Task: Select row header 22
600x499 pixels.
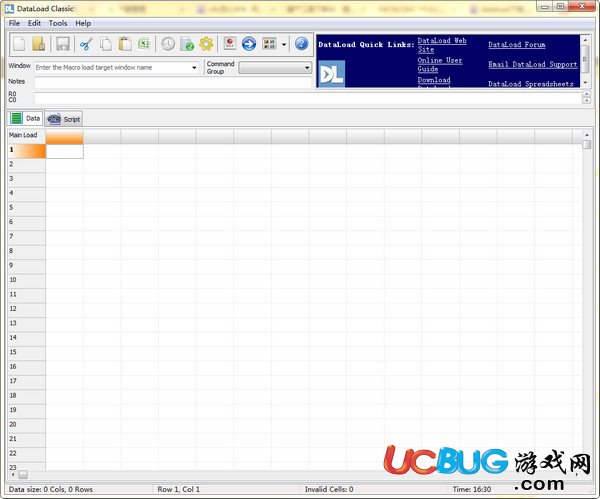Action: point(26,454)
